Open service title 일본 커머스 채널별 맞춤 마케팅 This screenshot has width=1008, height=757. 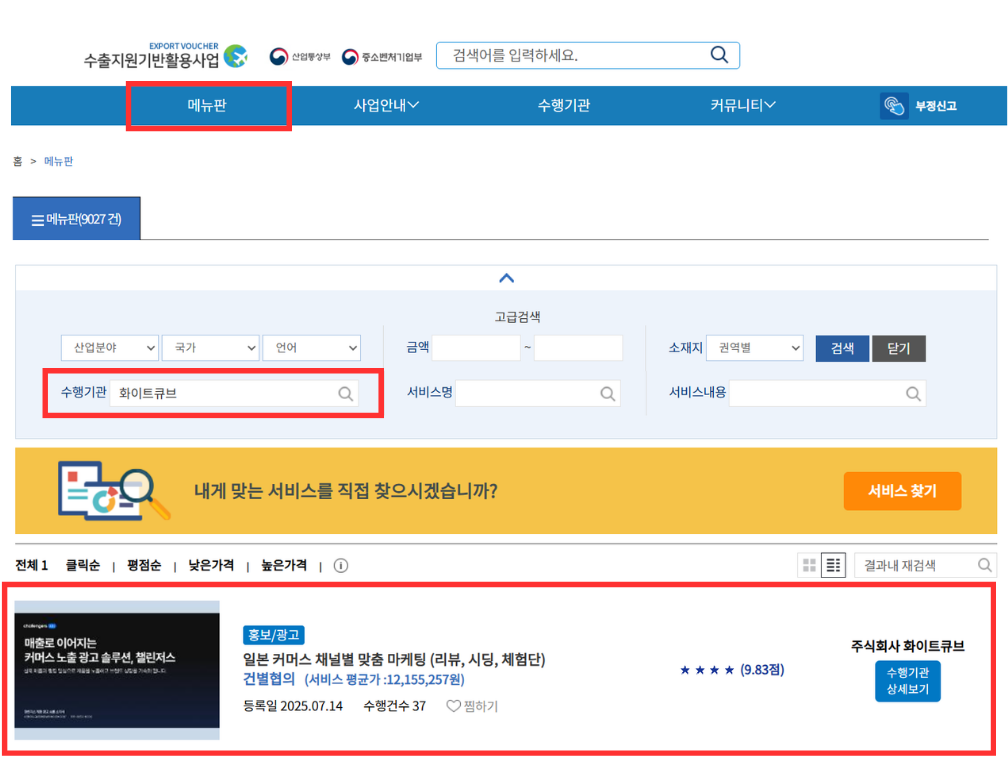[x=394, y=659]
